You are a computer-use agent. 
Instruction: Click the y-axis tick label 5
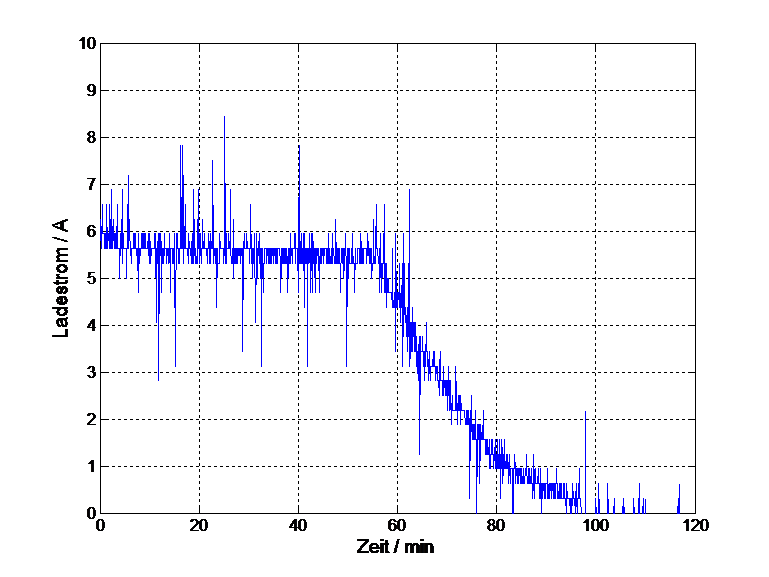[x=90, y=279]
